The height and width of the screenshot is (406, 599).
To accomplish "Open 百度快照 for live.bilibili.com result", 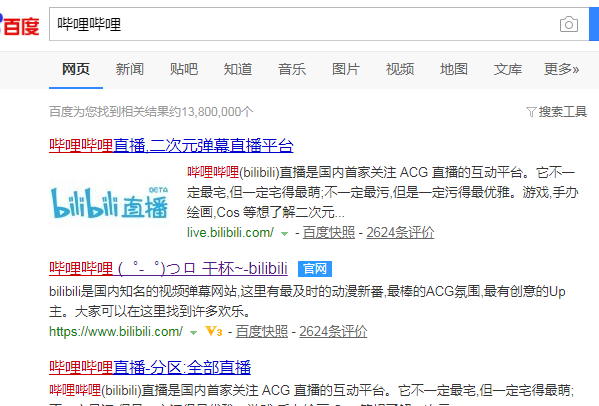I will pos(329,232).
